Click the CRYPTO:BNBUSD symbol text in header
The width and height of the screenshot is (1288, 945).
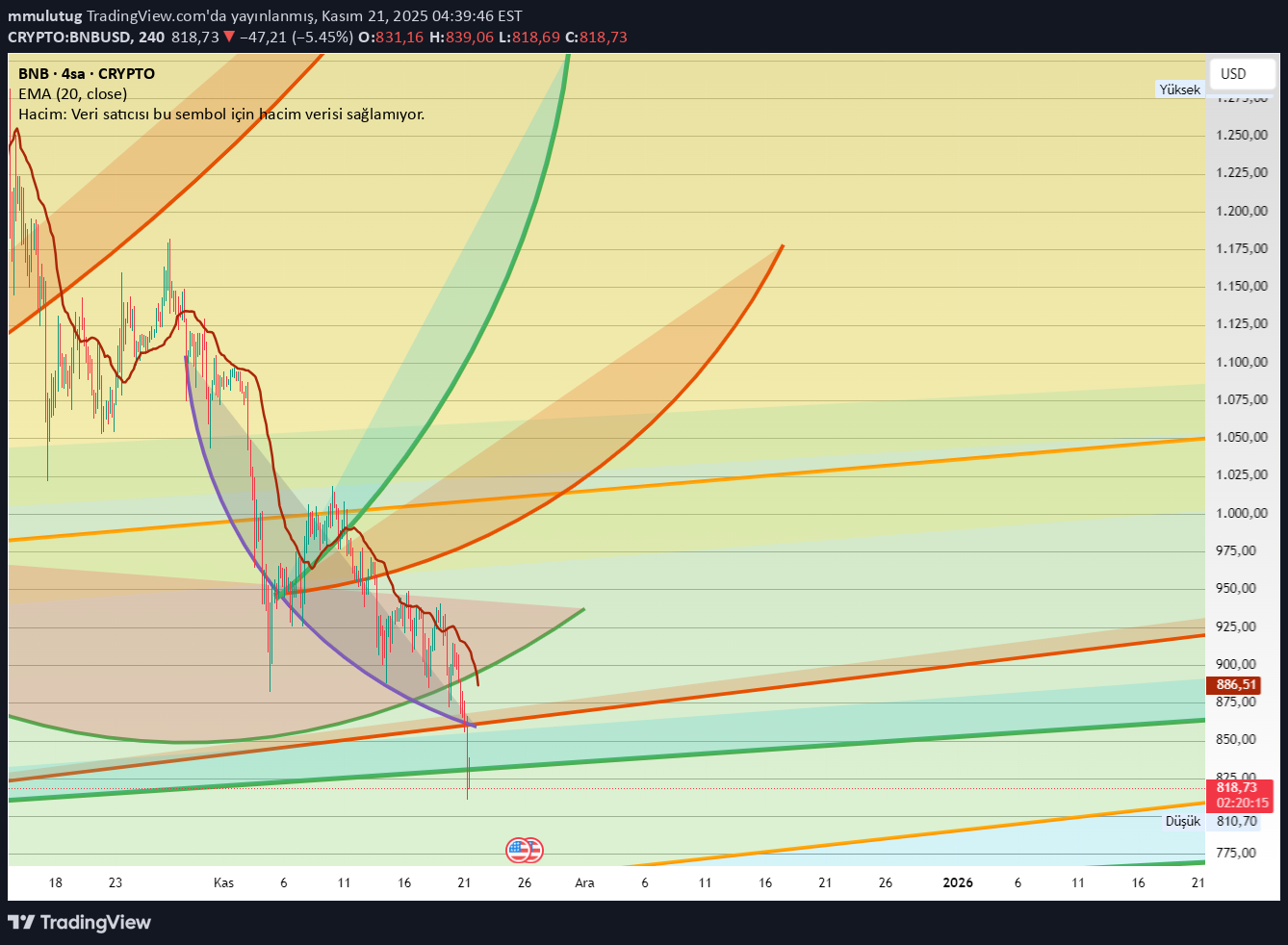[71, 38]
